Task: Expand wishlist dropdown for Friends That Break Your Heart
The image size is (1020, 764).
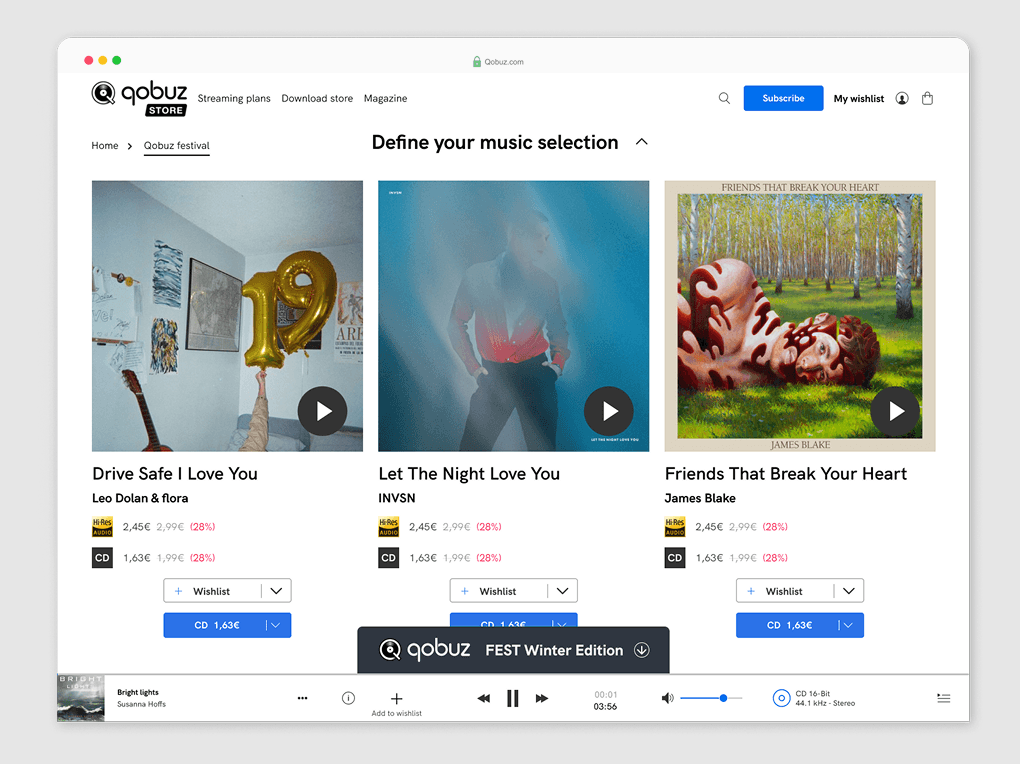Action: (x=849, y=591)
